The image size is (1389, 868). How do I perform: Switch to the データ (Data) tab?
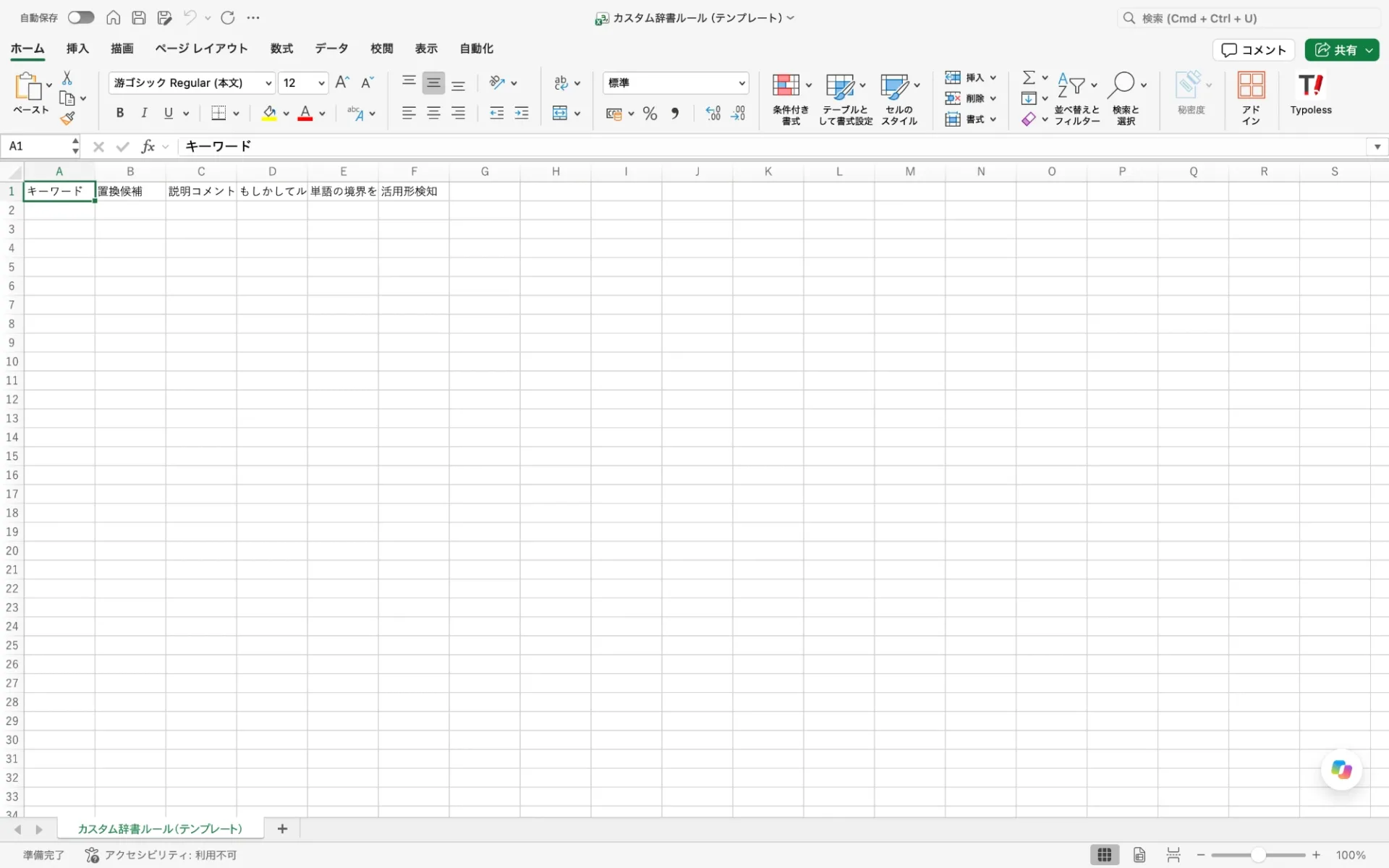tap(331, 48)
